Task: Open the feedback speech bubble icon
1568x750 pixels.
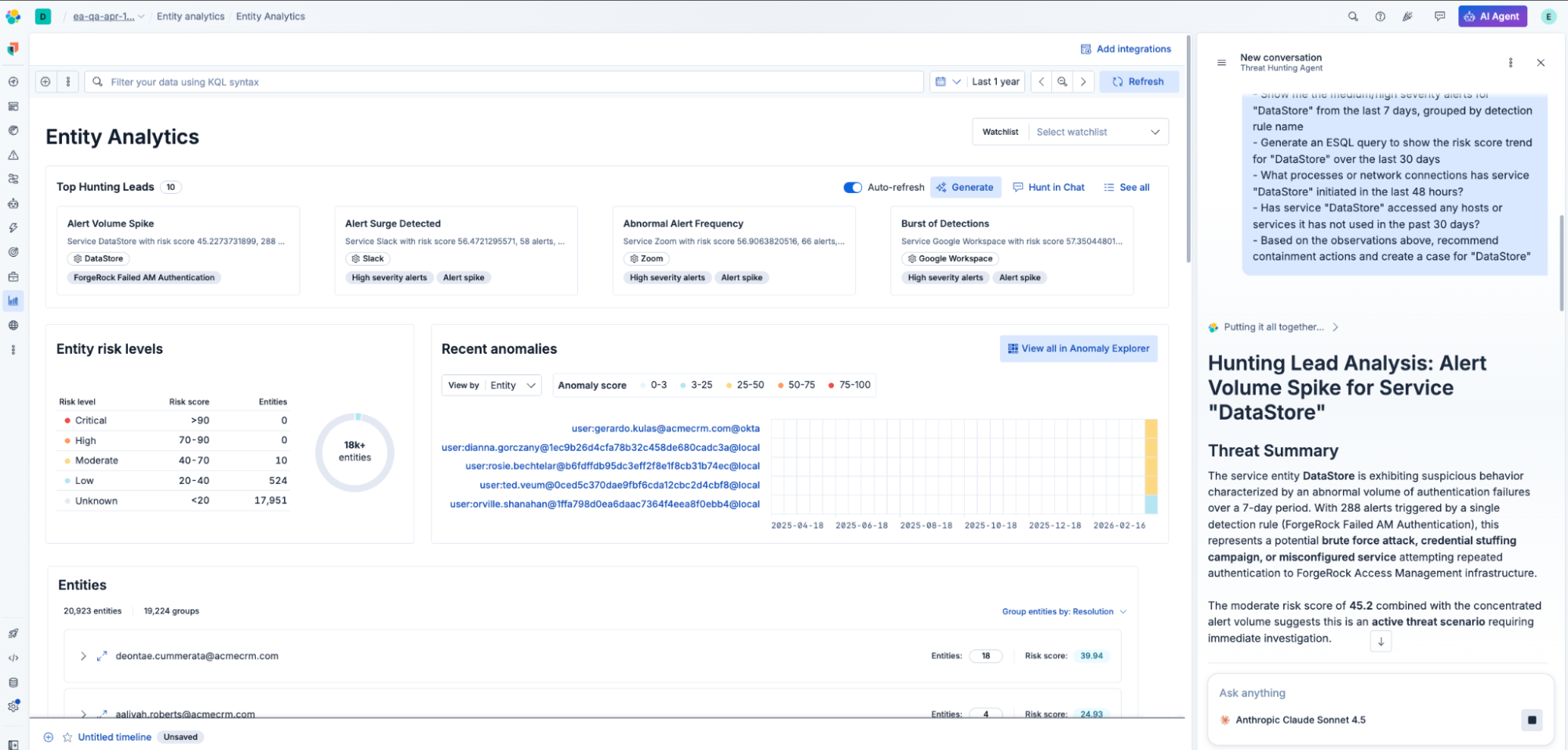Action: [1440, 16]
